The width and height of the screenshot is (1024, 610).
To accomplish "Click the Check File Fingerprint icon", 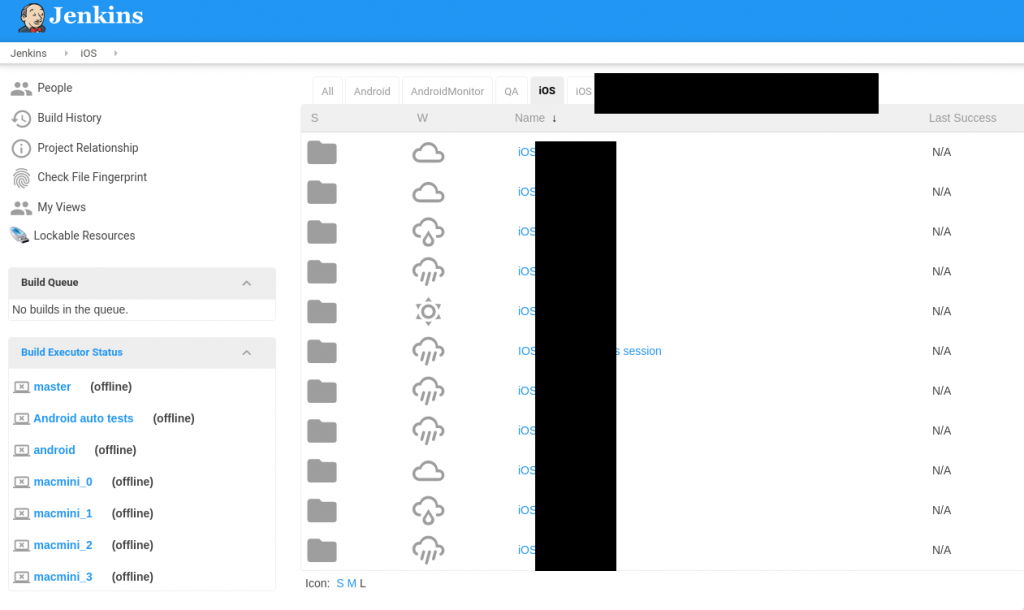I will [20, 178].
